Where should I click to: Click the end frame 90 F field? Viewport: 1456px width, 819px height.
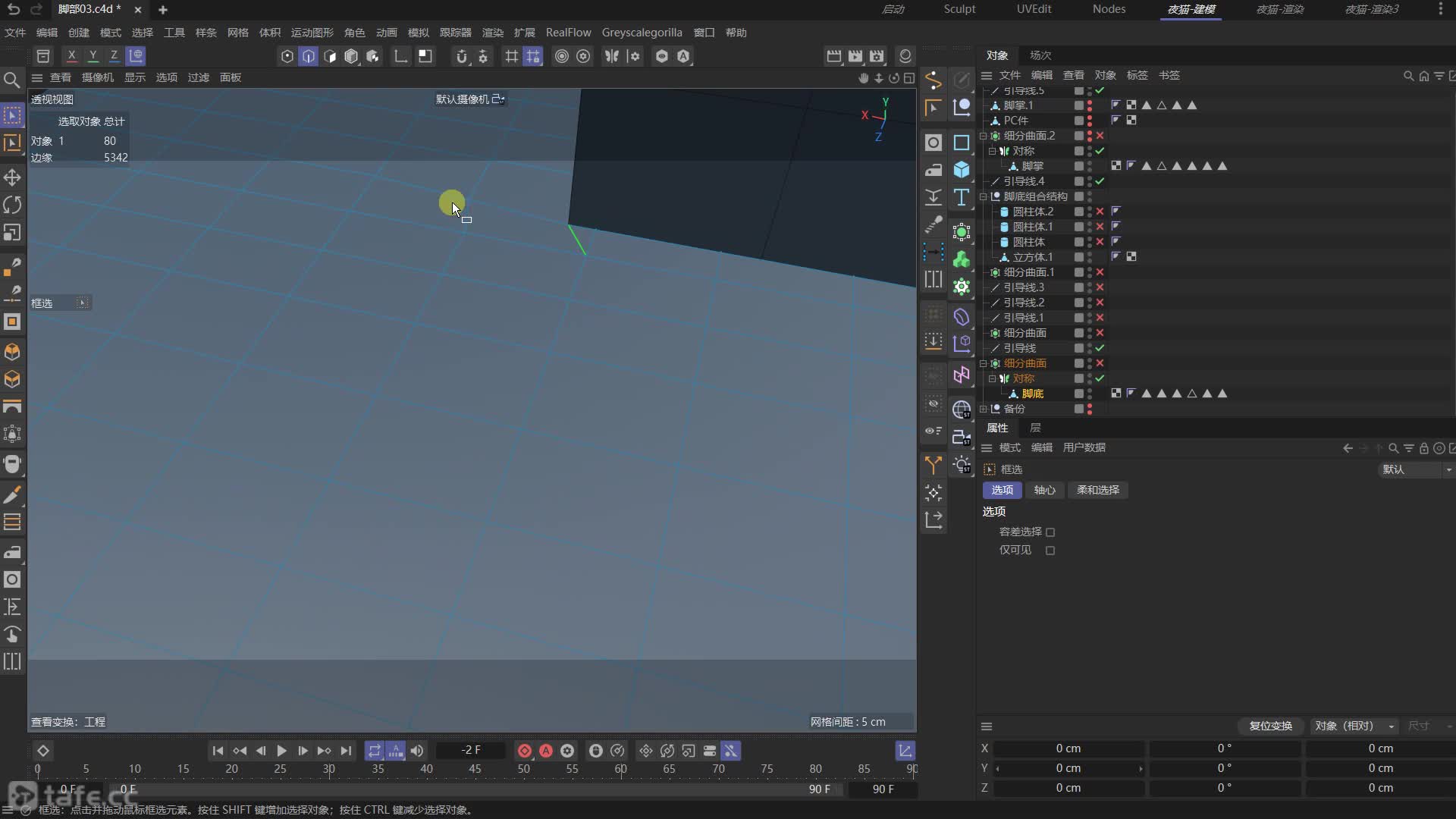tap(883, 789)
